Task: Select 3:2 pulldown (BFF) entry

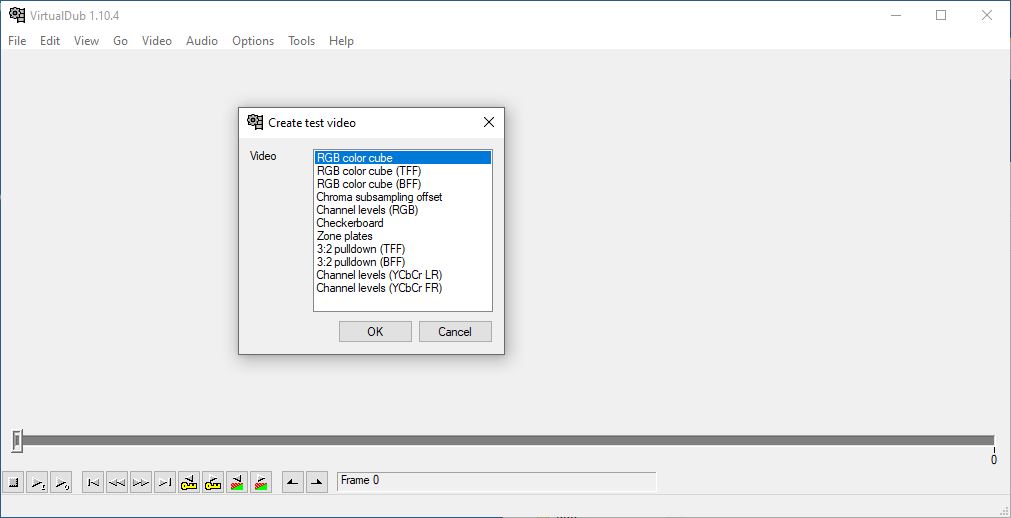Action: 403,262
